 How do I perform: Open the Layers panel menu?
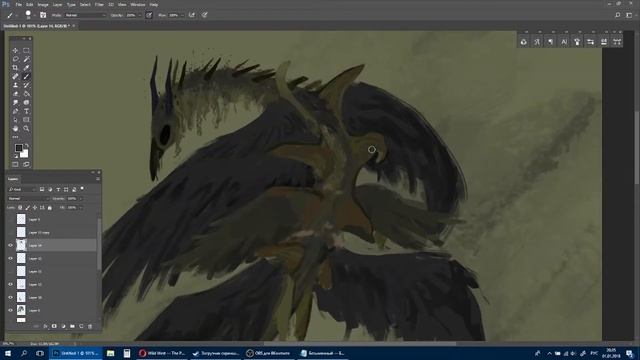98,179
